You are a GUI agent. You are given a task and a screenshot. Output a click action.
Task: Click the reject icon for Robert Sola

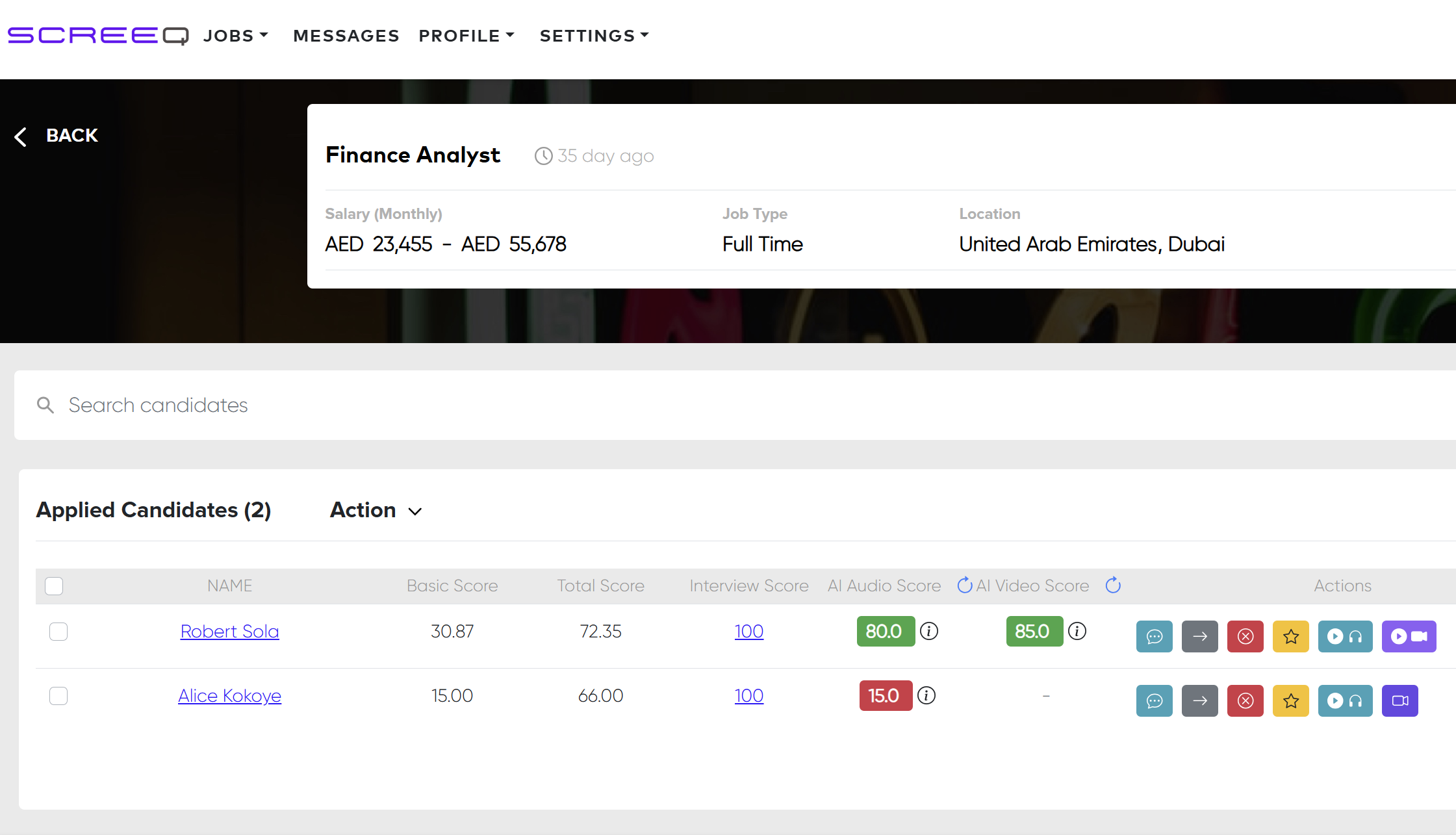pos(1245,636)
